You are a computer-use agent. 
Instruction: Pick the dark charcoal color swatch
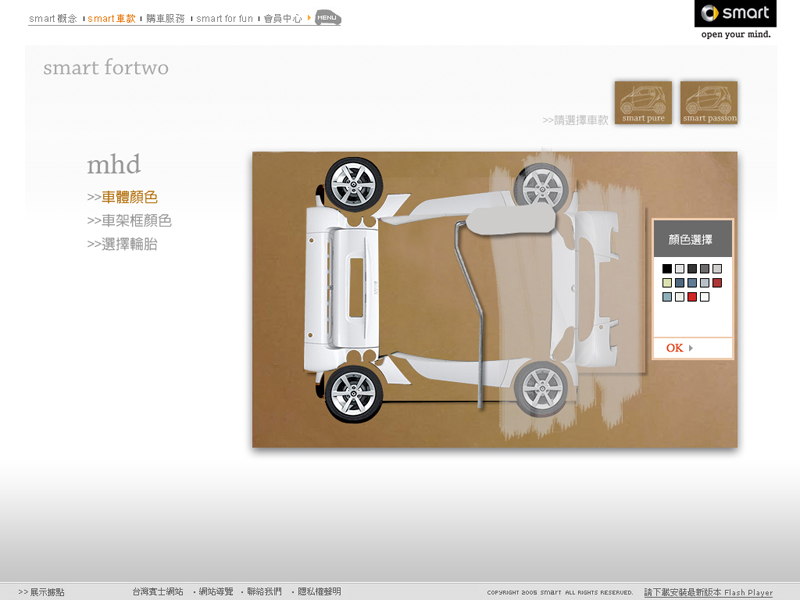click(x=692, y=268)
